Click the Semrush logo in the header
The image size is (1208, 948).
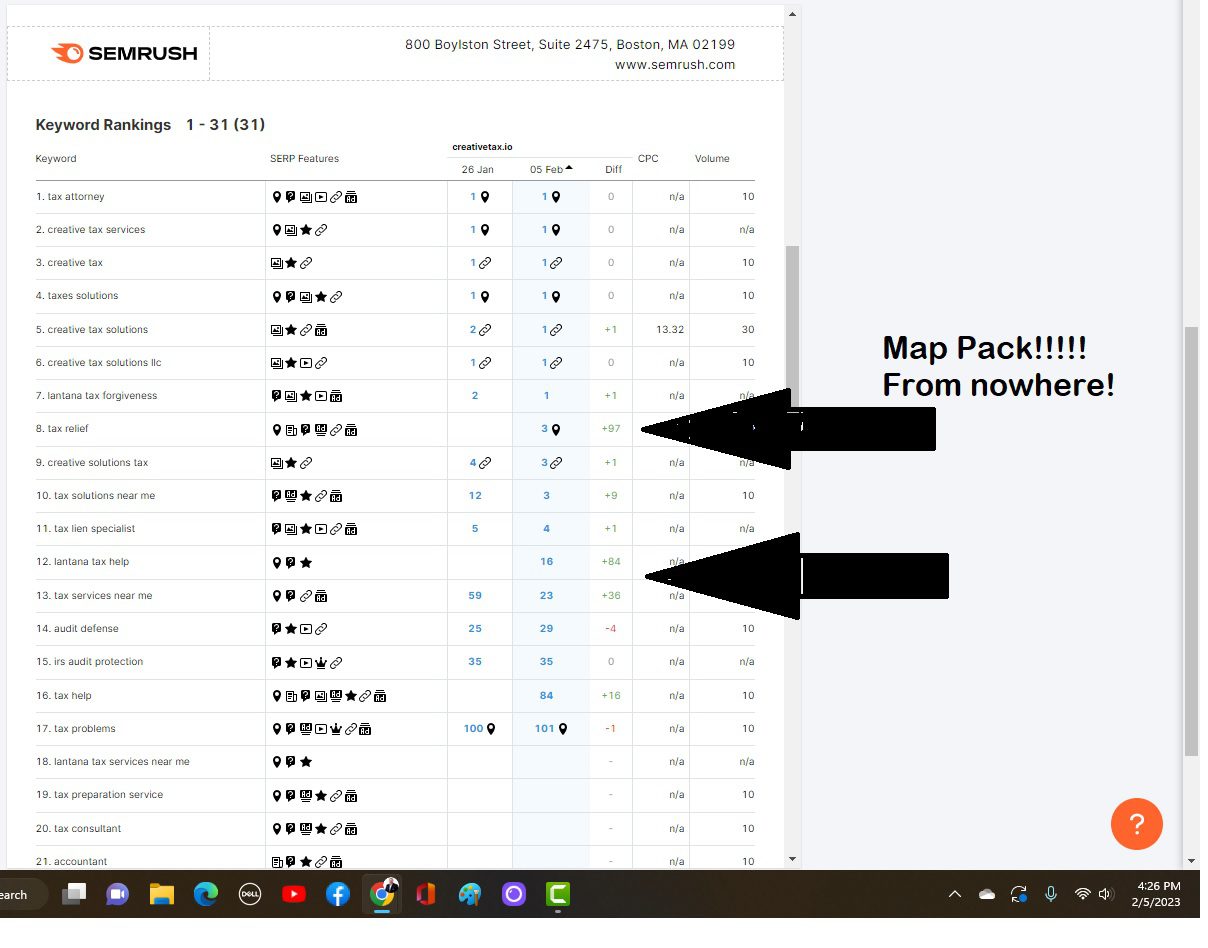(x=124, y=53)
